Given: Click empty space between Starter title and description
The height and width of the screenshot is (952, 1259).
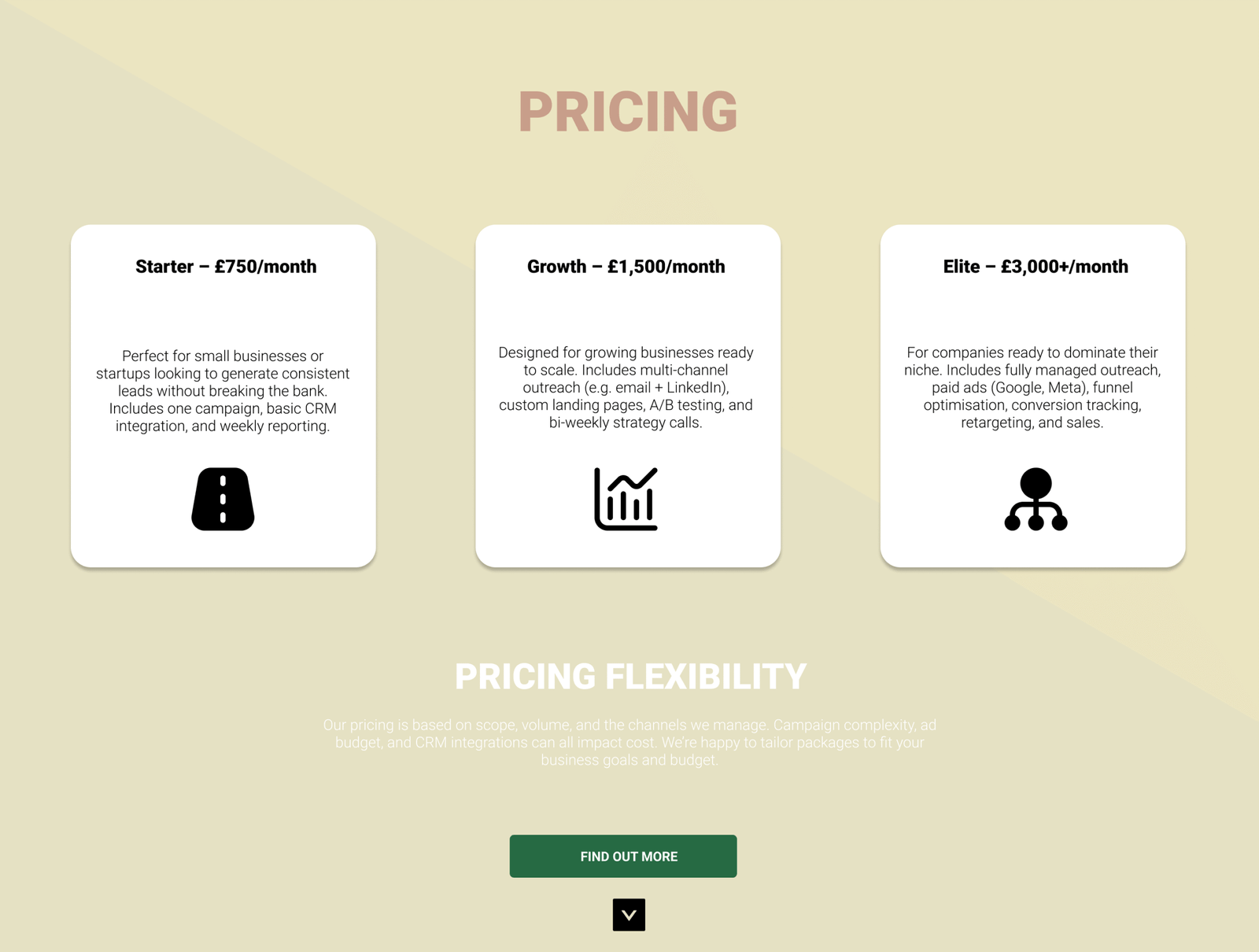Looking at the screenshot, I should [x=223, y=312].
